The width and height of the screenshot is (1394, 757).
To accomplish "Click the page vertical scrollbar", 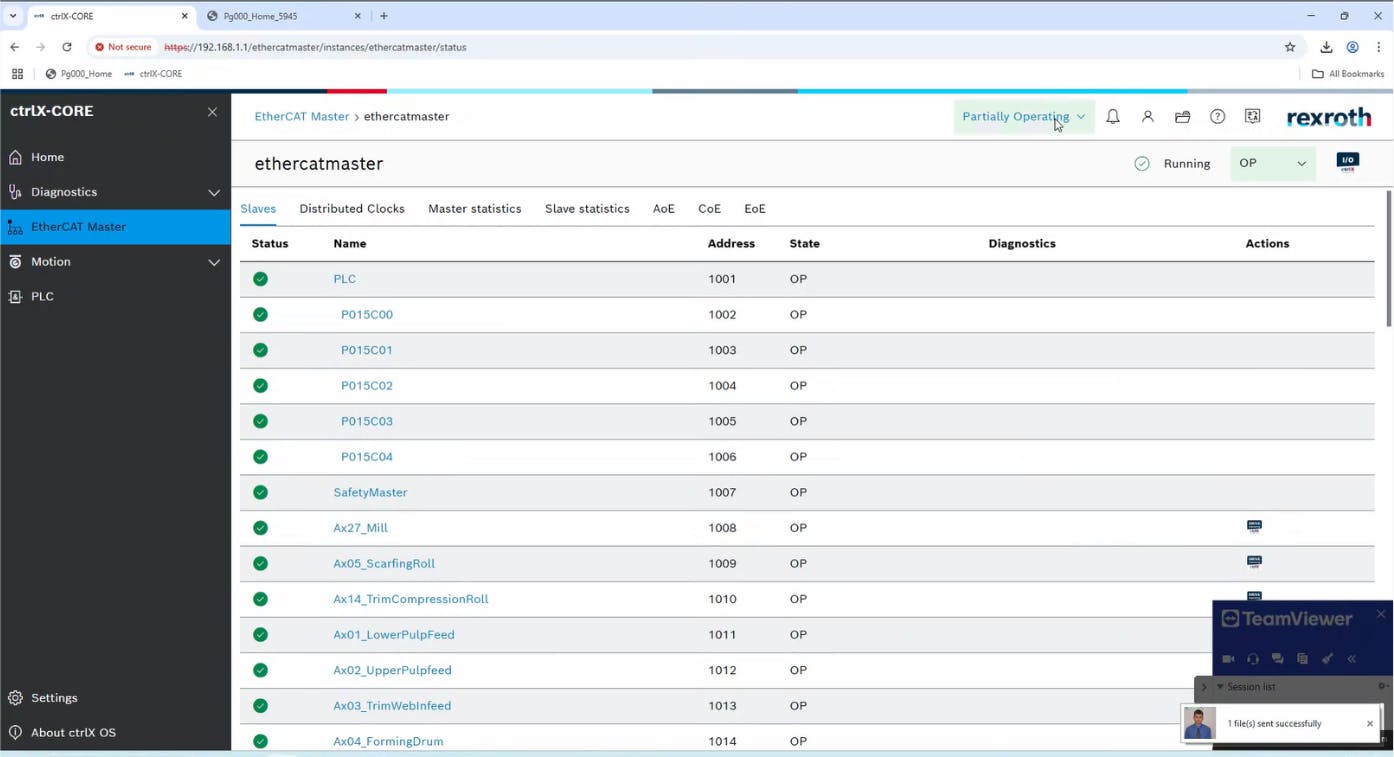I will click(1388, 260).
